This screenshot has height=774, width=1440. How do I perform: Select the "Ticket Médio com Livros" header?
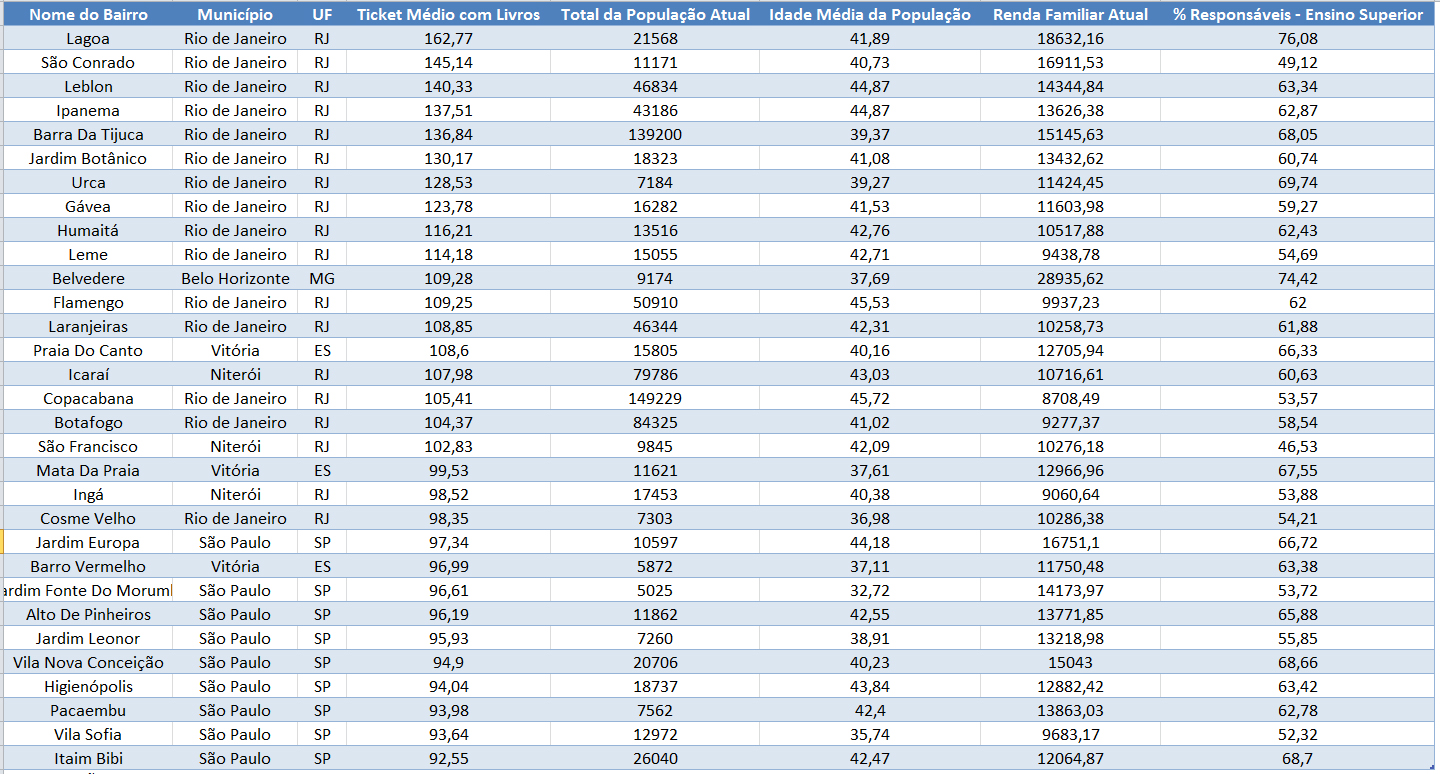(448, 14)
